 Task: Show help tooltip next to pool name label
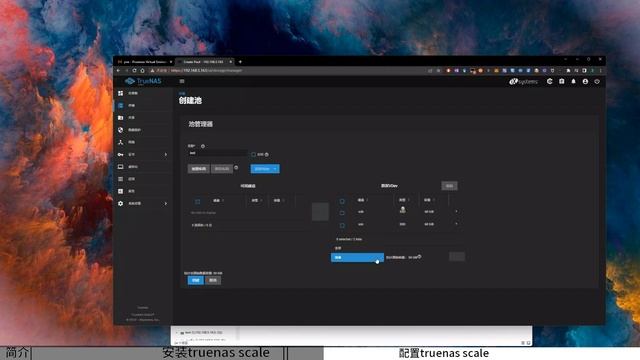coord(203,146)
